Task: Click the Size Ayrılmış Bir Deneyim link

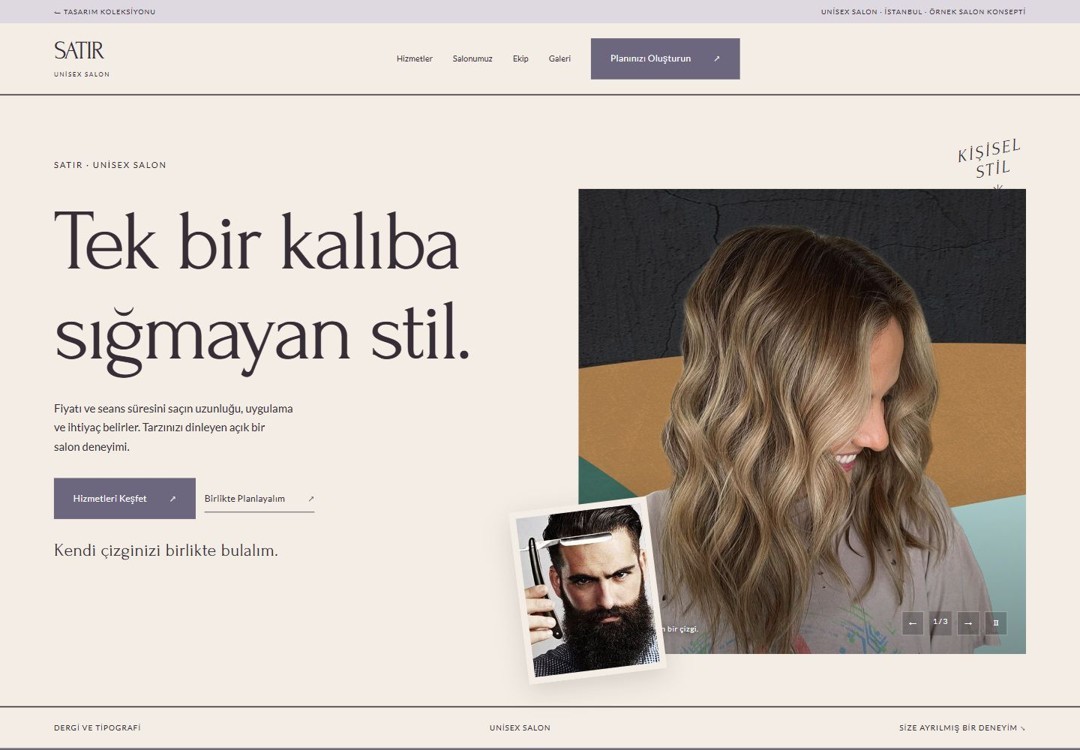Action: [962, 727]
